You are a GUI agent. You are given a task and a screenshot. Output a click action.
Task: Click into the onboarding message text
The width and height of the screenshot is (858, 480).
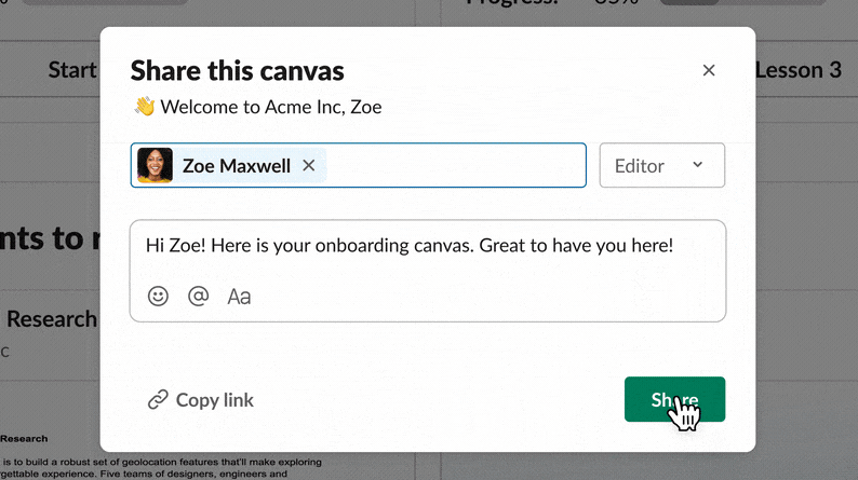[x=409, y=245]
